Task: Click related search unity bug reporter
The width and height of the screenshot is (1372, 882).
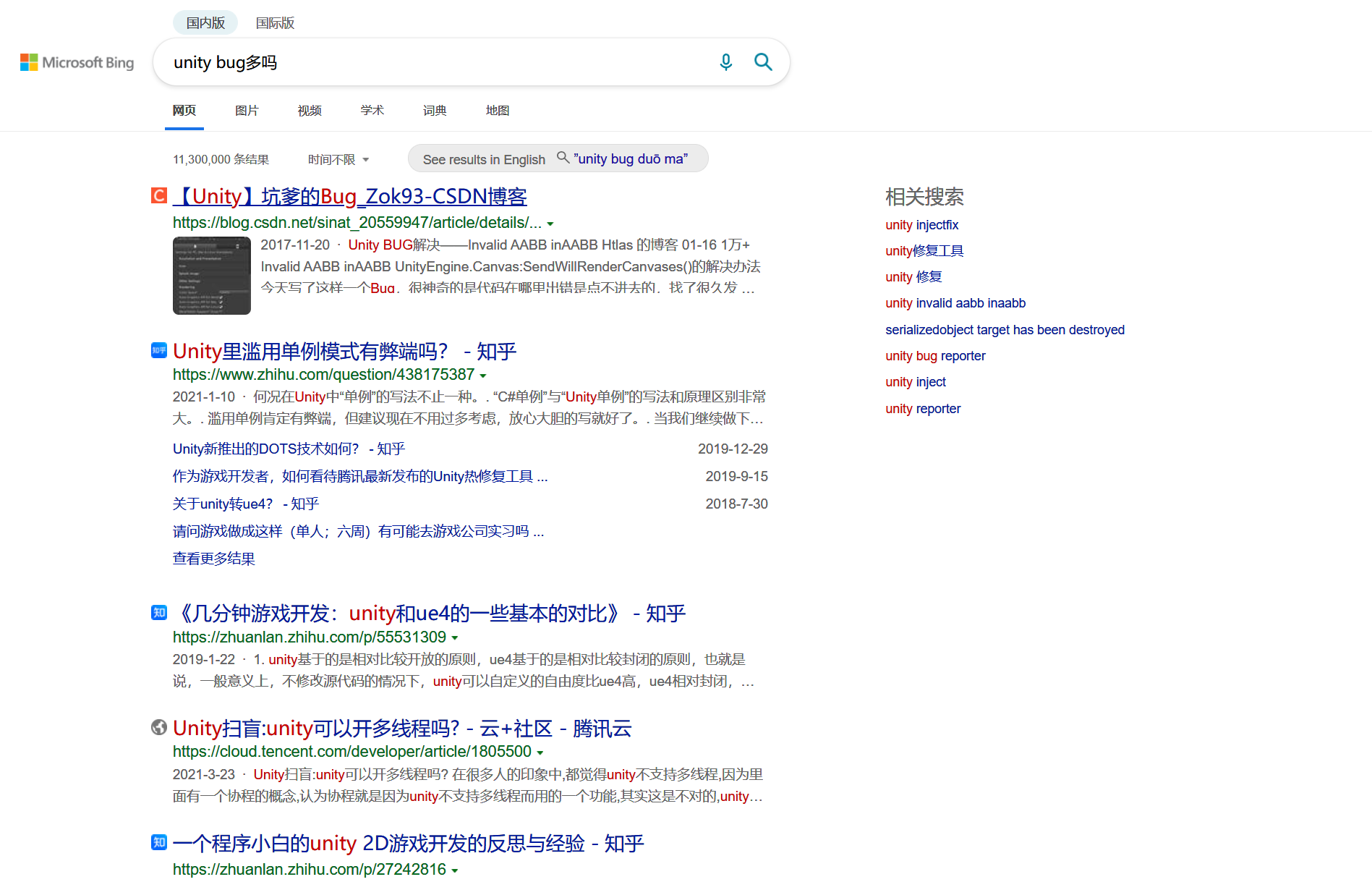Action: click(935, 356)
